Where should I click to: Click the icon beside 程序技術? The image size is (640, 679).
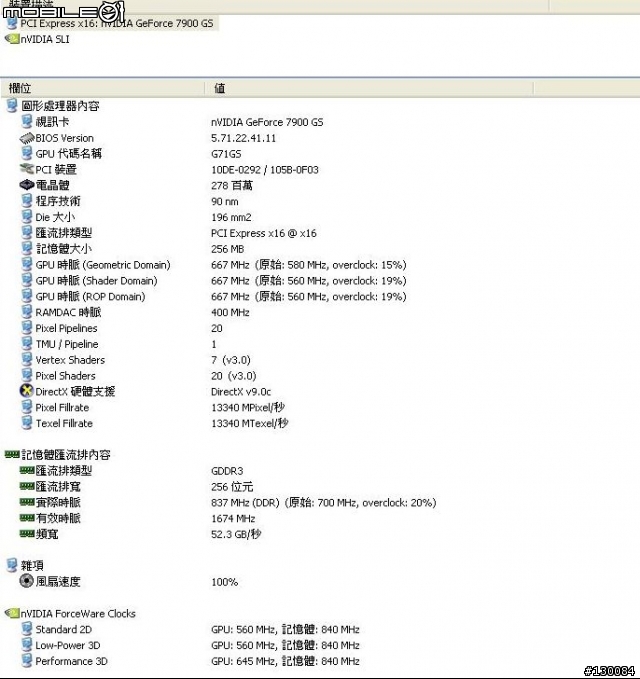click(x=27, y=201)
